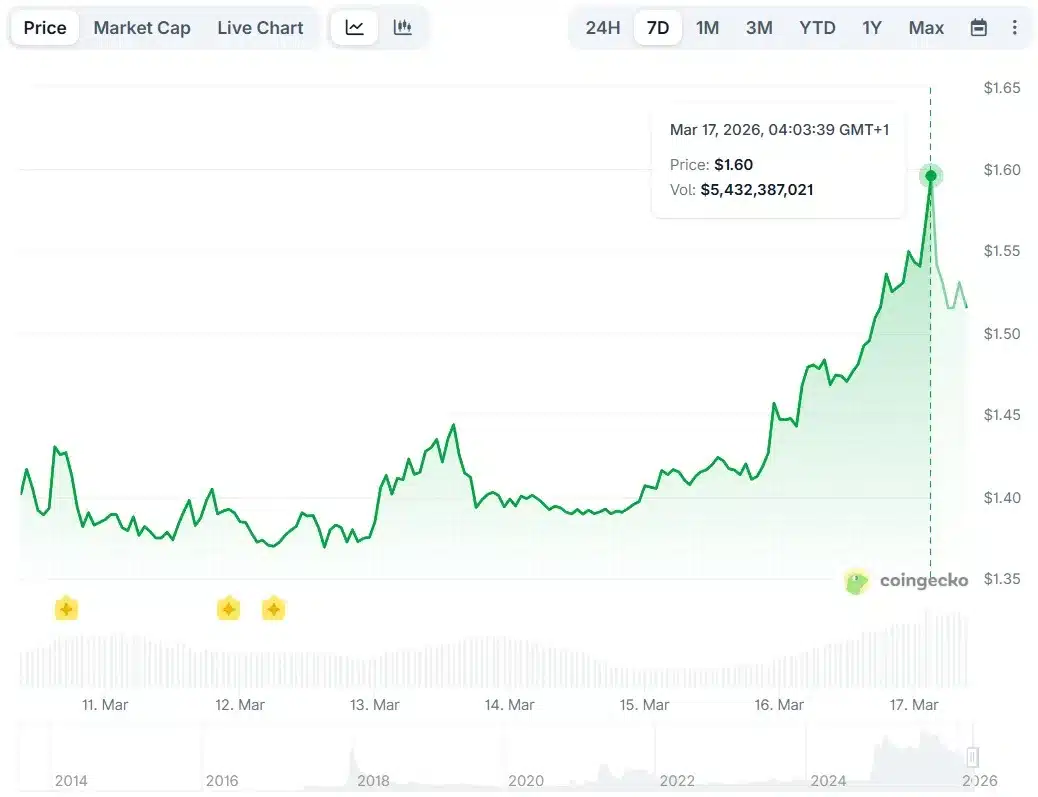The width and height of the screenshot is (1038, 797).
Task: Set chart range to 3M
Action: (759, 28)
